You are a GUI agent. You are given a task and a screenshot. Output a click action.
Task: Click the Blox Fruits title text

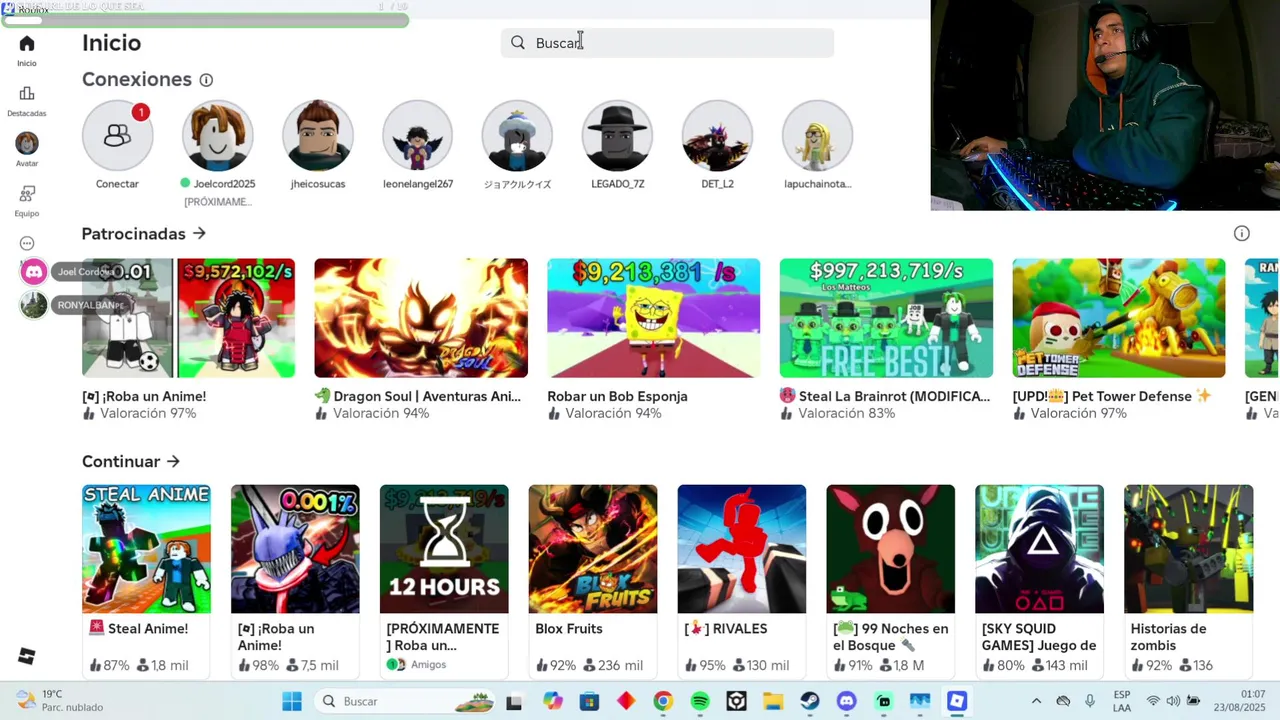click(569, 629)
